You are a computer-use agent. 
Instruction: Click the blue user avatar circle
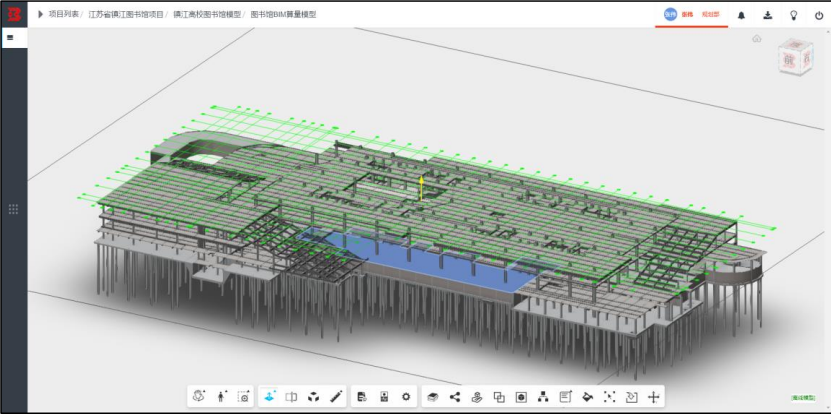670,15
